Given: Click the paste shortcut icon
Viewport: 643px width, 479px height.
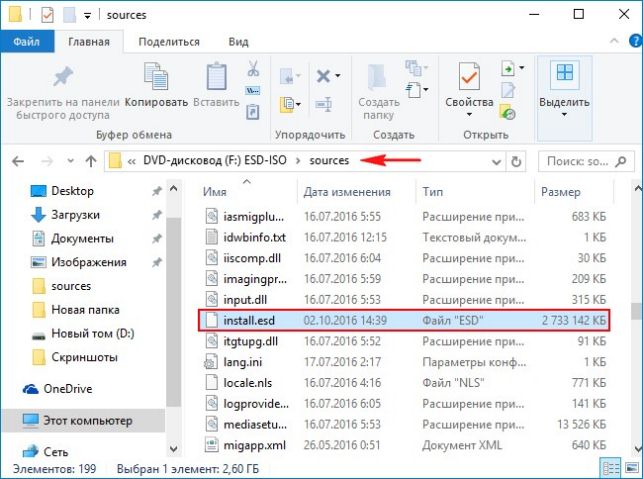Looking at the screenshot, I should (253, 112).
